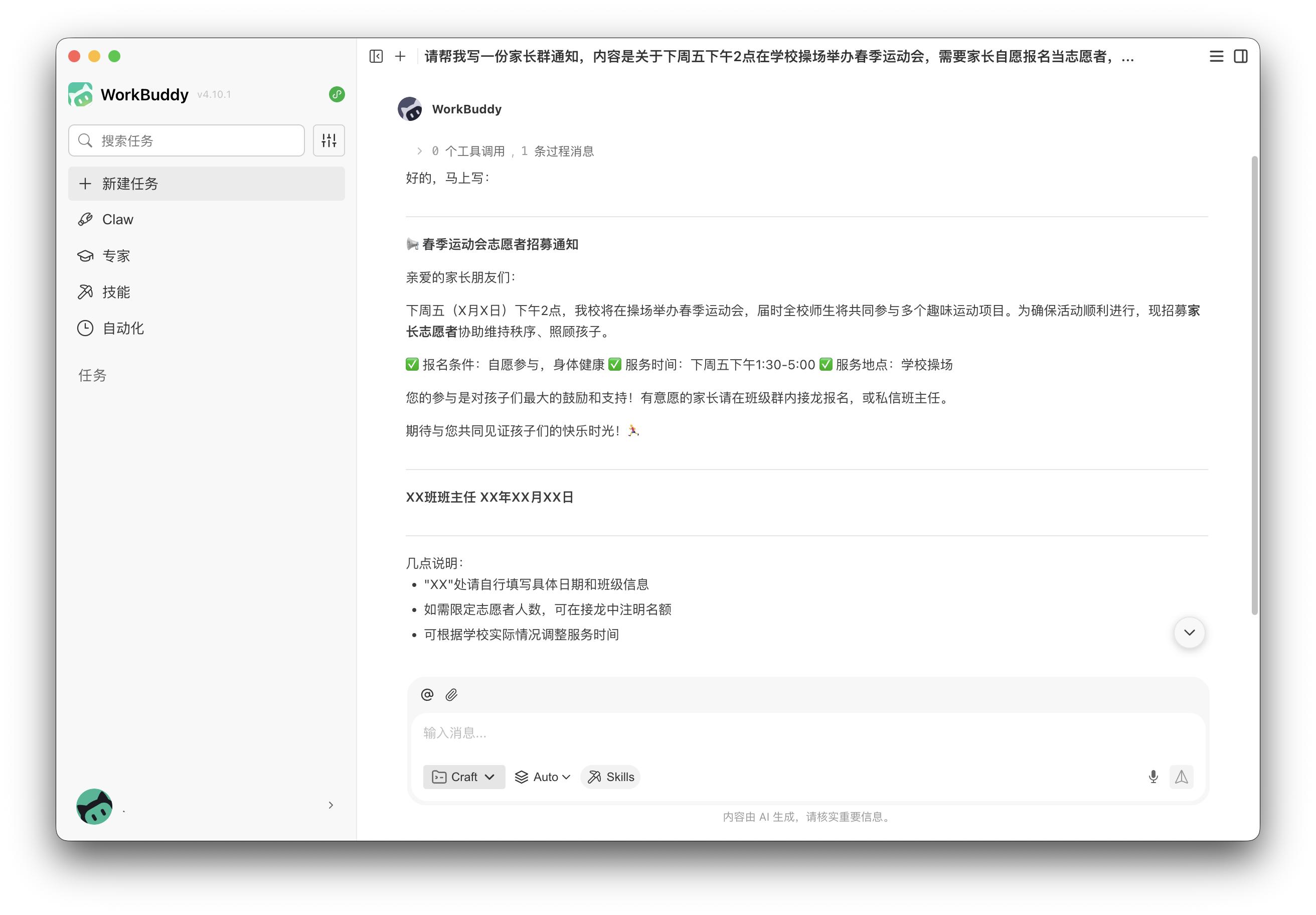Open the Skills selector button
The image size is (1316, 915).
click(x=610, y=777)
